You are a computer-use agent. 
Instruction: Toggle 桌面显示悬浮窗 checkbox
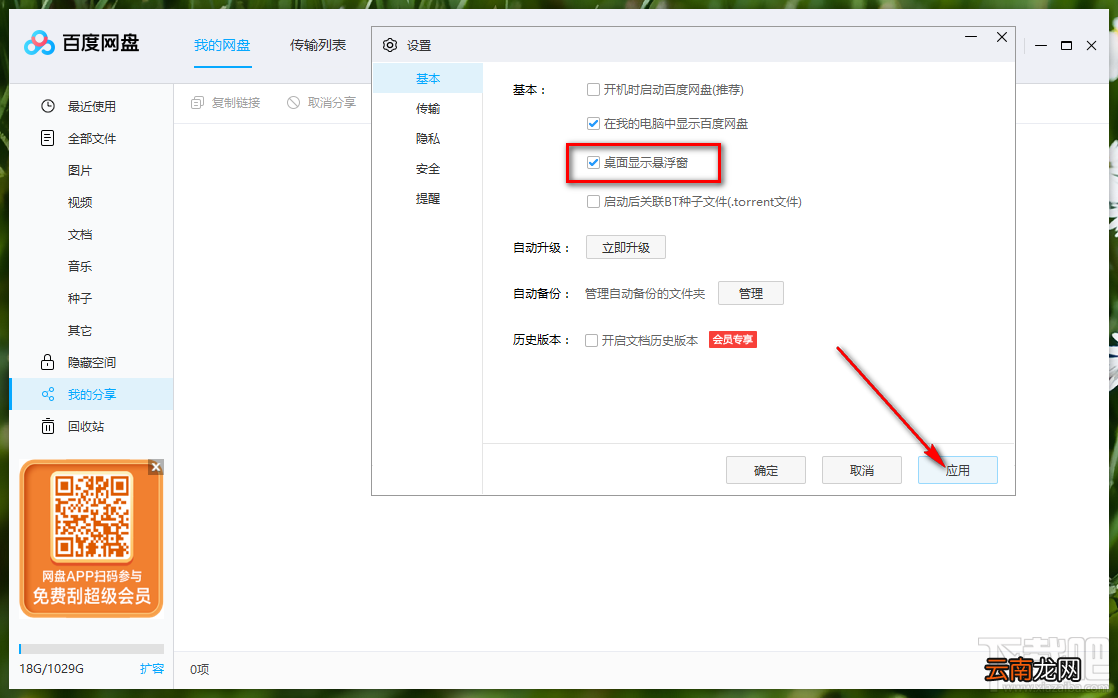point(593,163)
